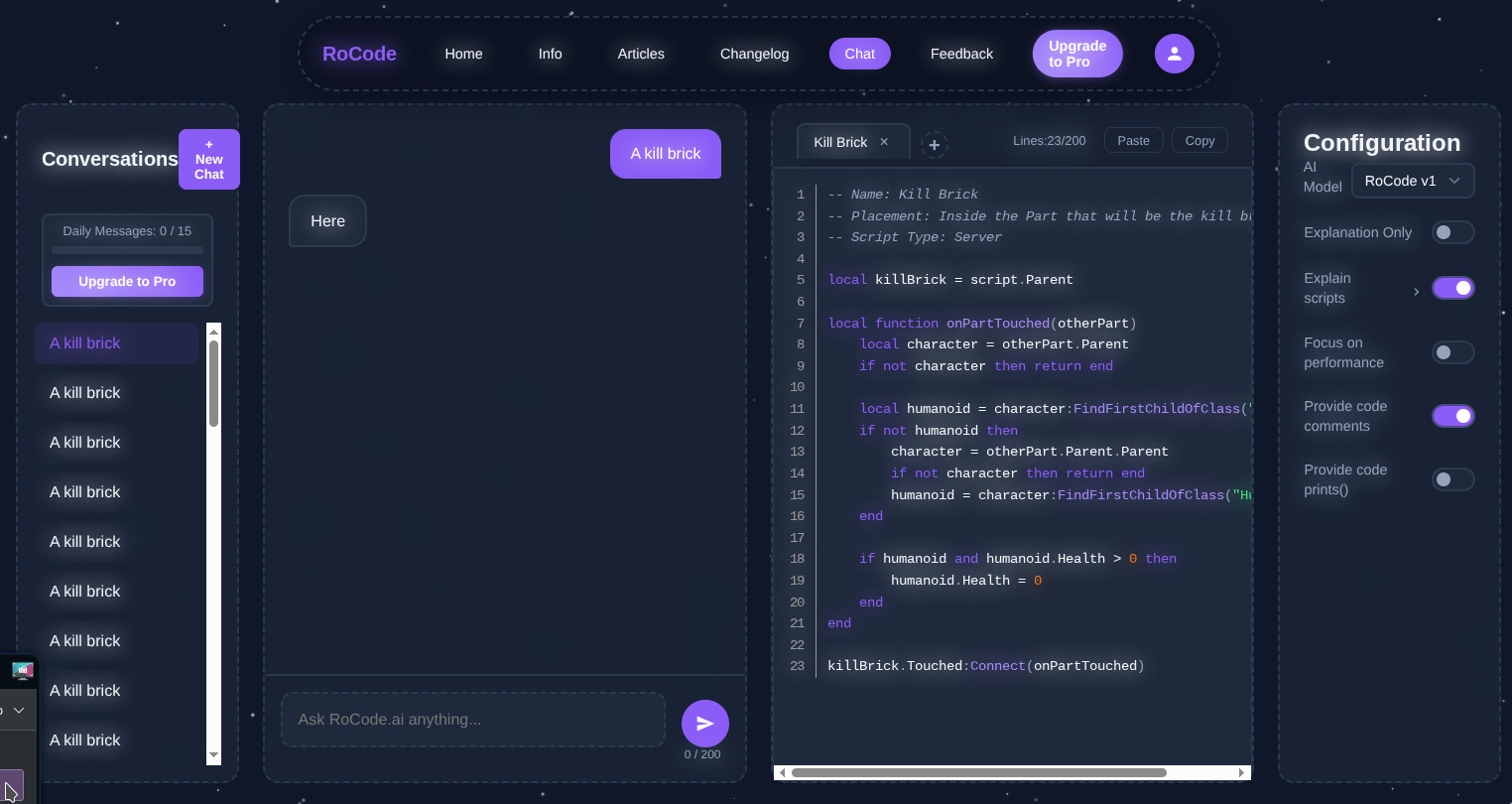The image size is (1512, 804).
Task: Enable the Explanation Only toggle
Action: pos(1452,231)
